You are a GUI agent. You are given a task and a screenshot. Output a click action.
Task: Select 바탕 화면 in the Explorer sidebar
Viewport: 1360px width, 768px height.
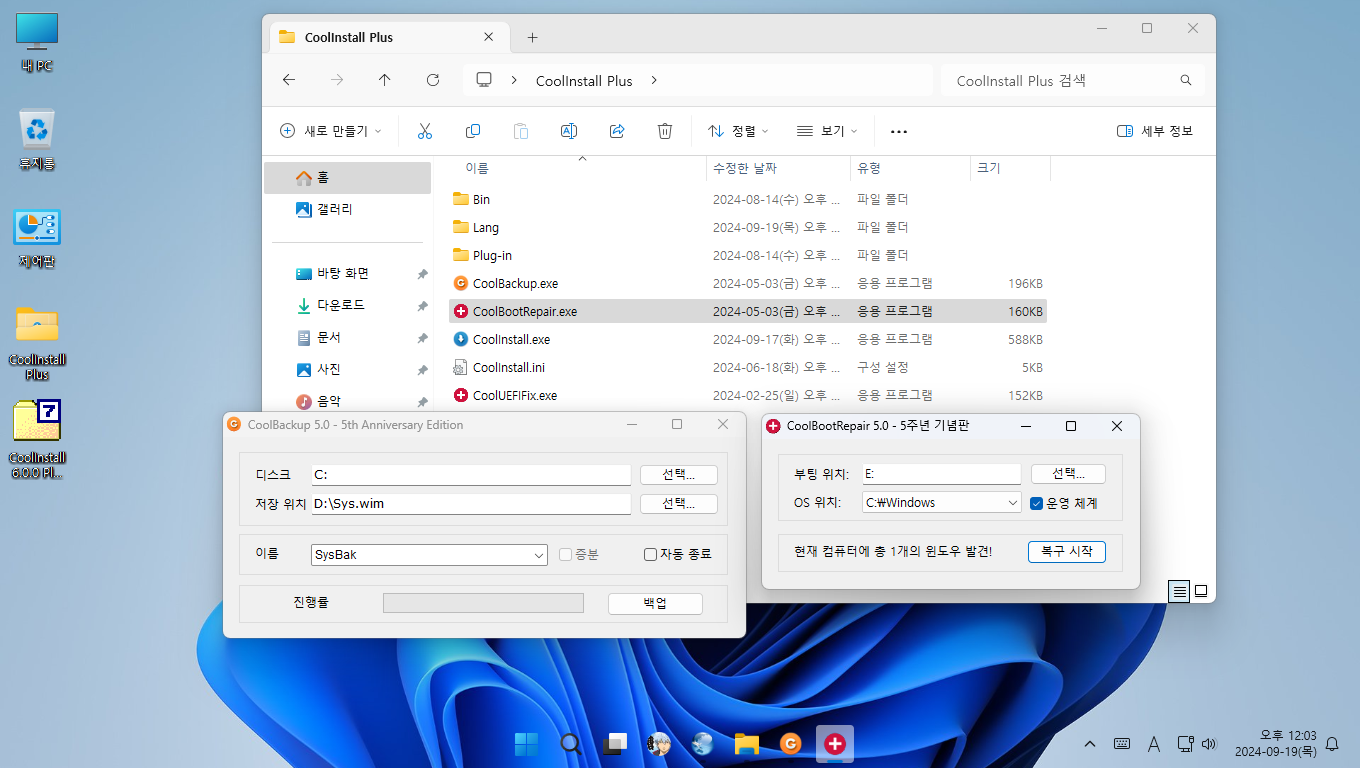pos(347,273)
